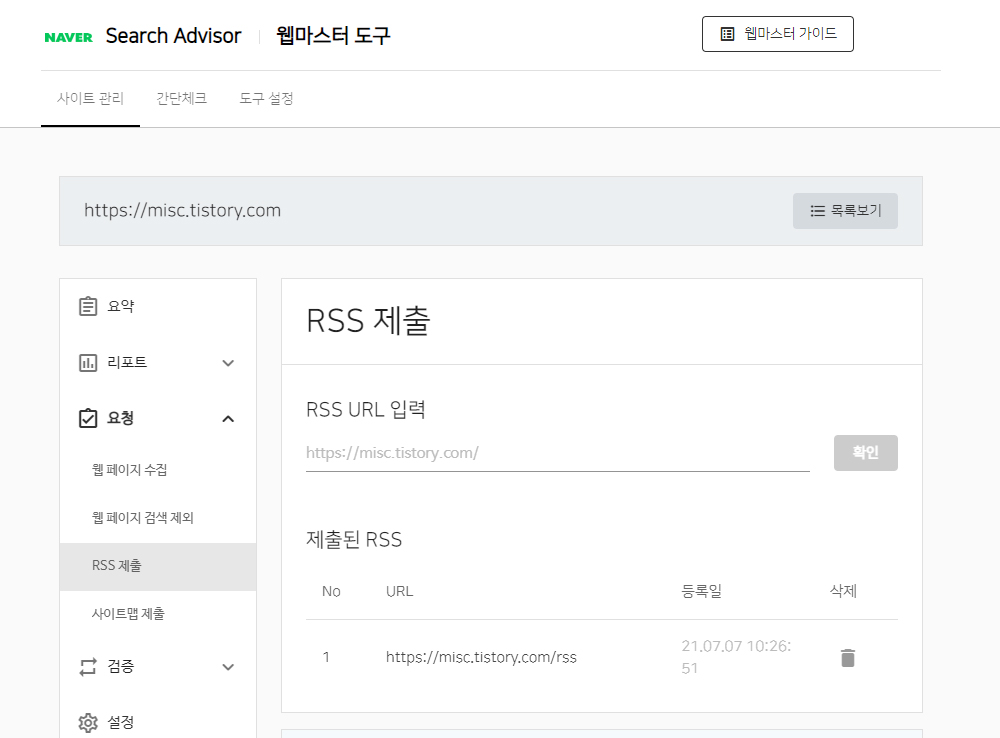Viewport: 1000px width, 738px height.
Task: Click the RSS 제출 page heading
Action: pos(368,320)
